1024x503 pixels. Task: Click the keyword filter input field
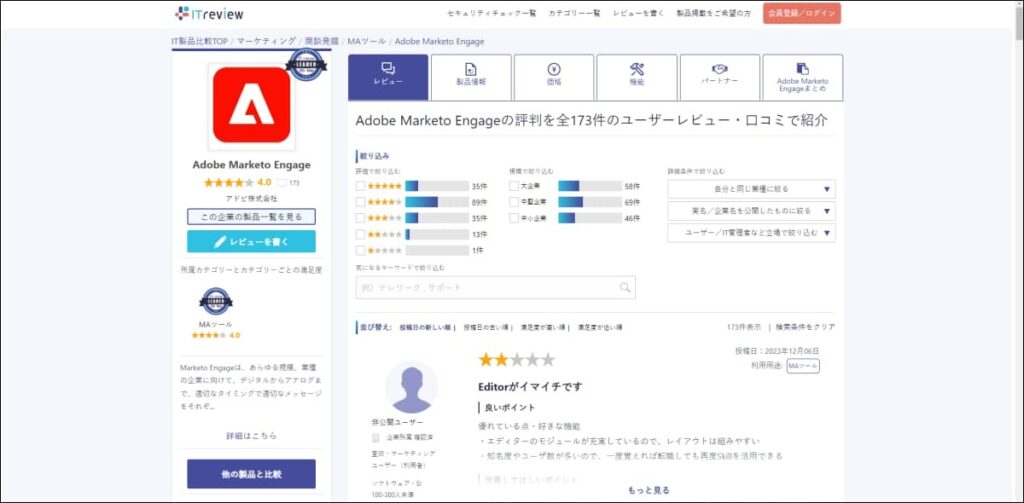click(x=495, y=287)
